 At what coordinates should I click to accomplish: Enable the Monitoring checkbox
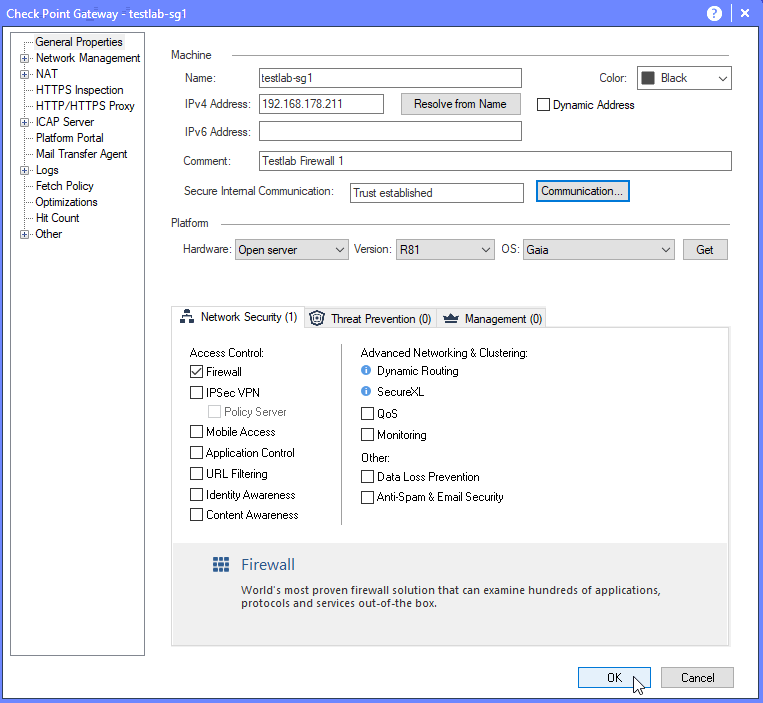367,434
